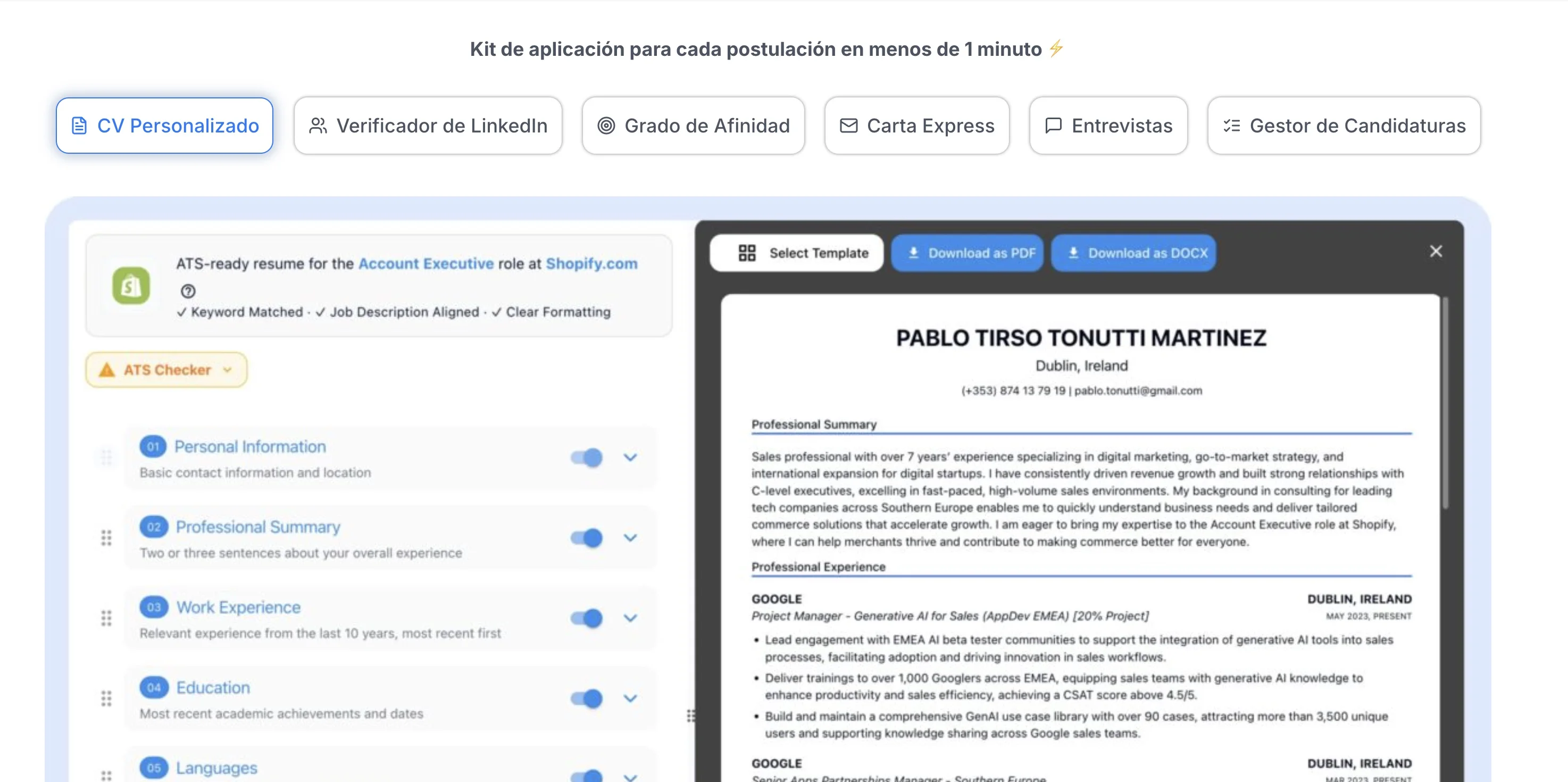
Task: Open the Carta Express tab
Action: (x=916, y=126)
